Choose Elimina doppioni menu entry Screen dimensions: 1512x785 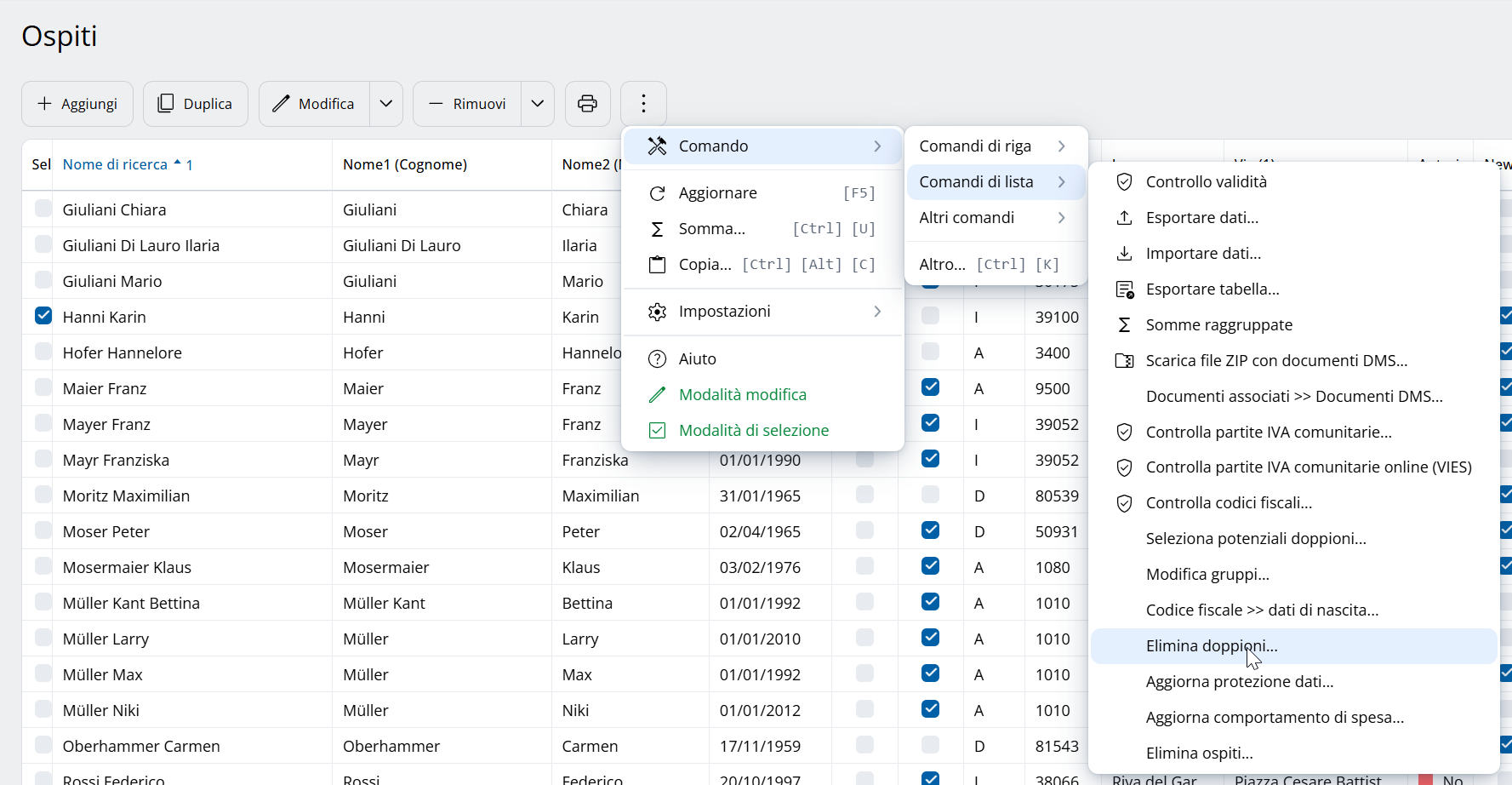[x=1293, y=646]
